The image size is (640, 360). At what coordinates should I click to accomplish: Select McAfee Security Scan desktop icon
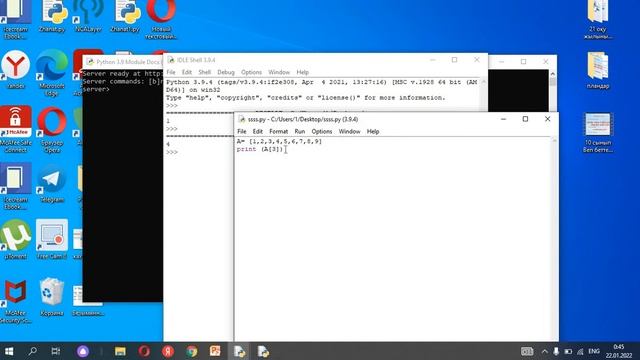pos(16,301)
